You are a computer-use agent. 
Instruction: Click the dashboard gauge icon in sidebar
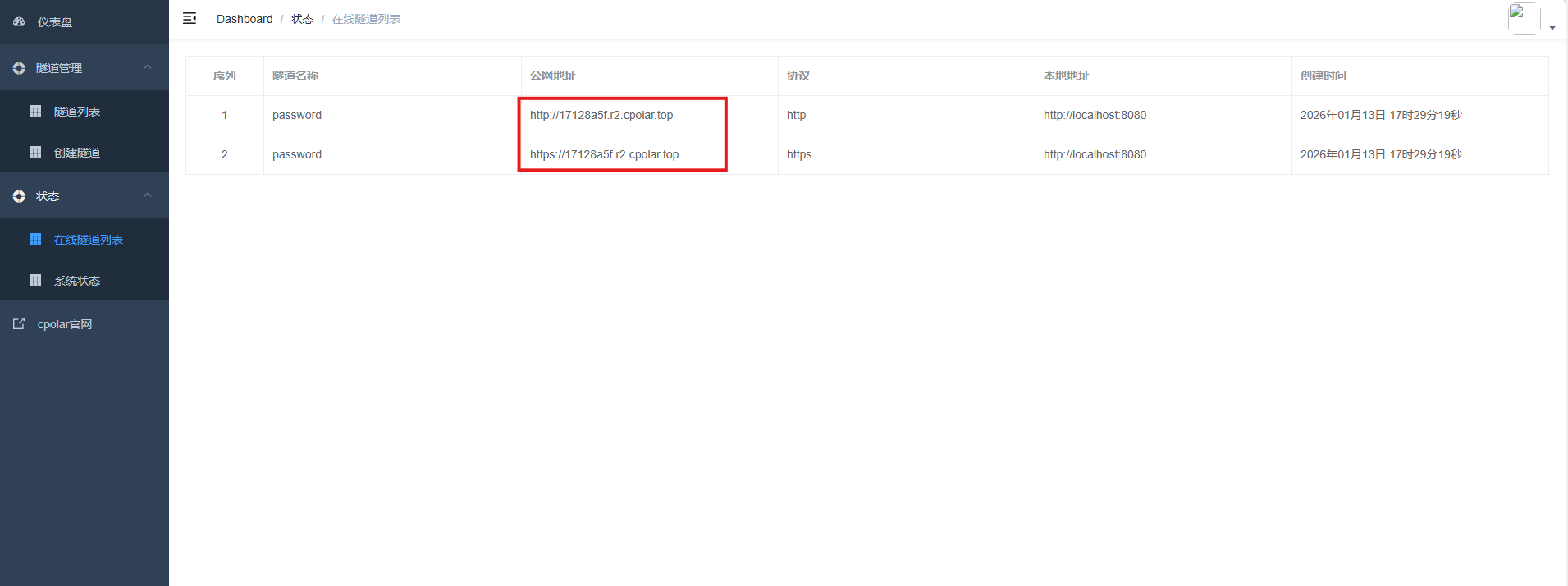19,22
